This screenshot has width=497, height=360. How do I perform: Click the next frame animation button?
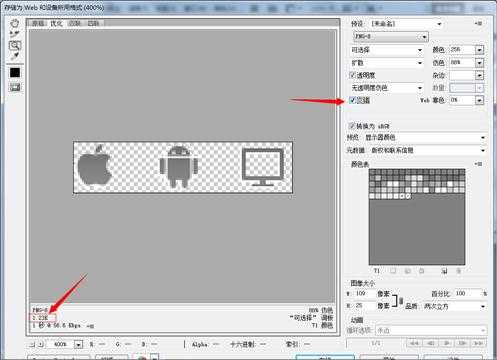[462, 343]
